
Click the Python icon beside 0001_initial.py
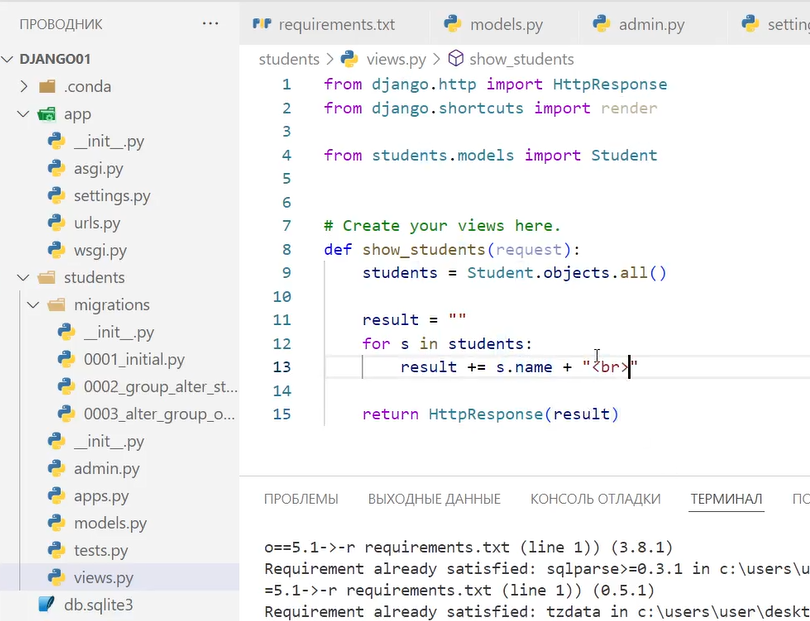coord(67,360)
